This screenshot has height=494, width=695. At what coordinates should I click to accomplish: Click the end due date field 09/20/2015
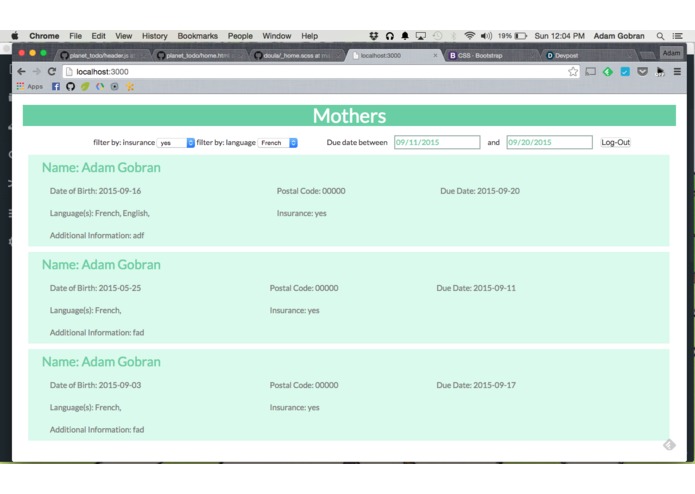[x=549, y=142]
